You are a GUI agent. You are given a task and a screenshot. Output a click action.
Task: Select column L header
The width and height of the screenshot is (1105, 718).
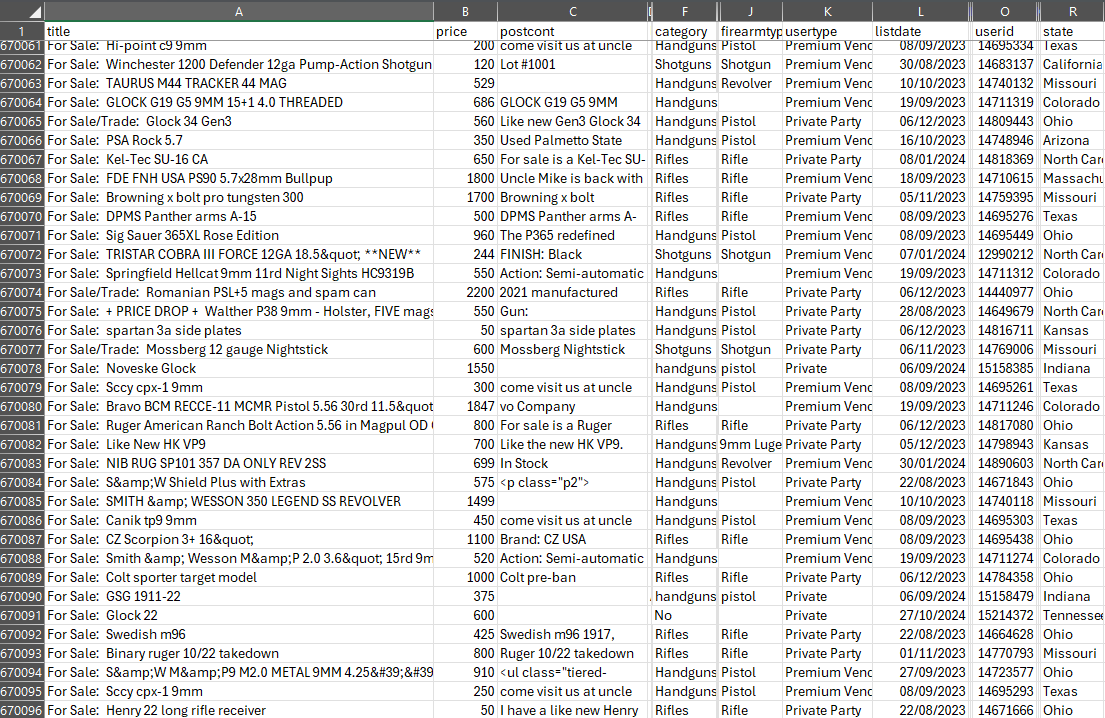coord(920,11)
